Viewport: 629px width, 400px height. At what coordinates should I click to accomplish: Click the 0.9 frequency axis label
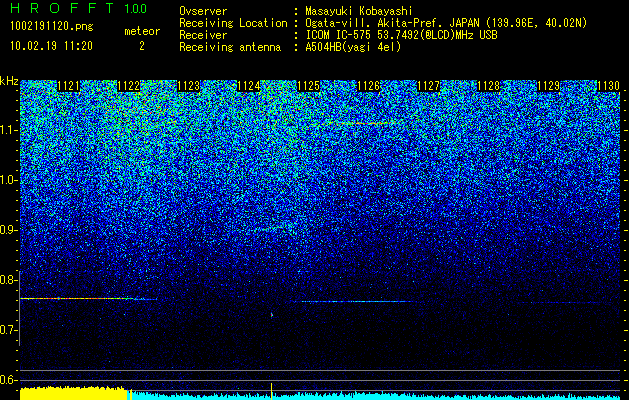click(x=8, y=230)
